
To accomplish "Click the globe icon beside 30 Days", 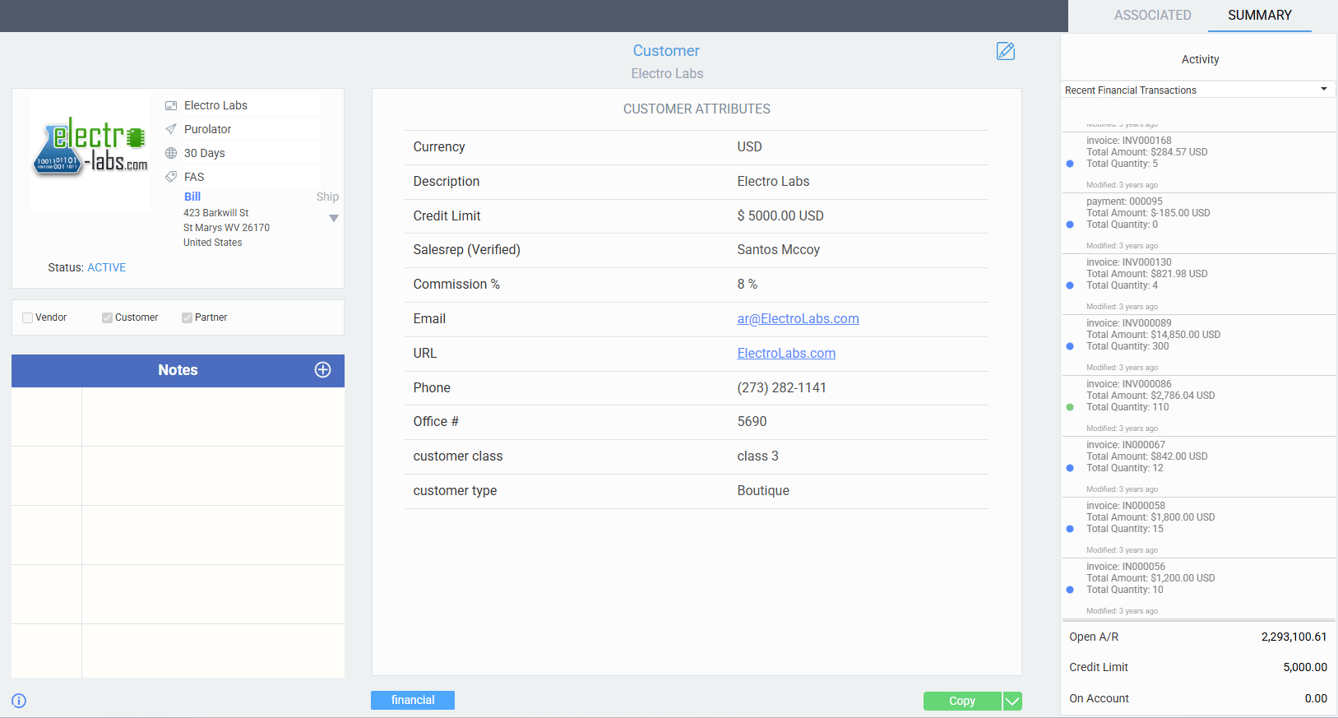I will 171,153.
